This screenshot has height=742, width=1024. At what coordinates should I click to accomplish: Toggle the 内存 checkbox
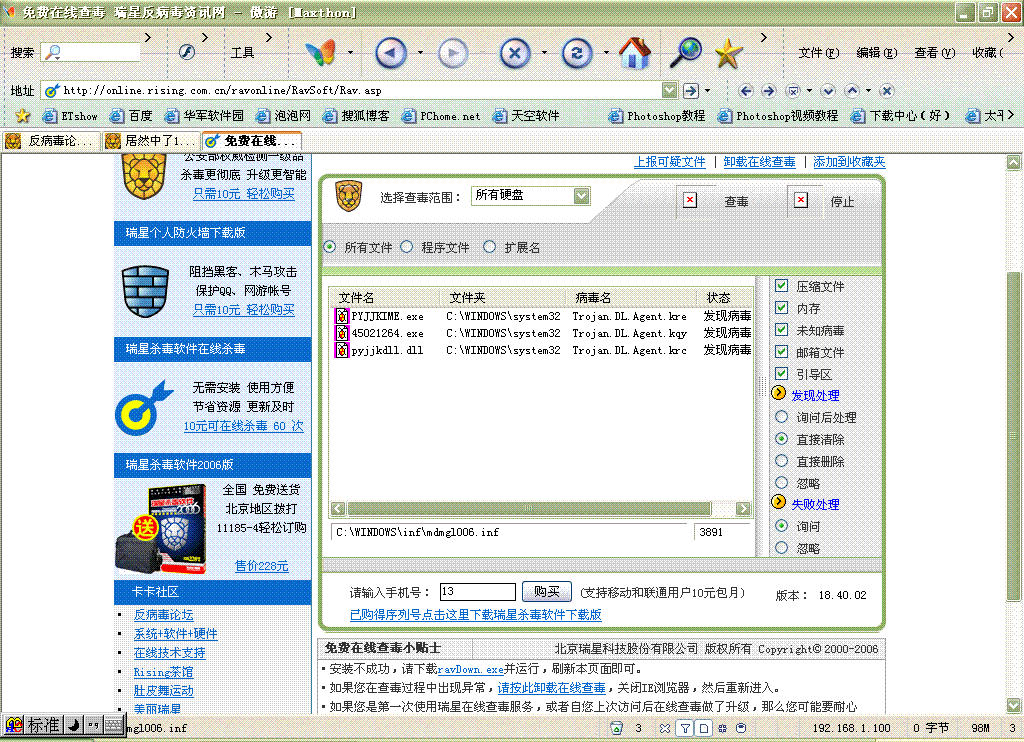point(781,308)
